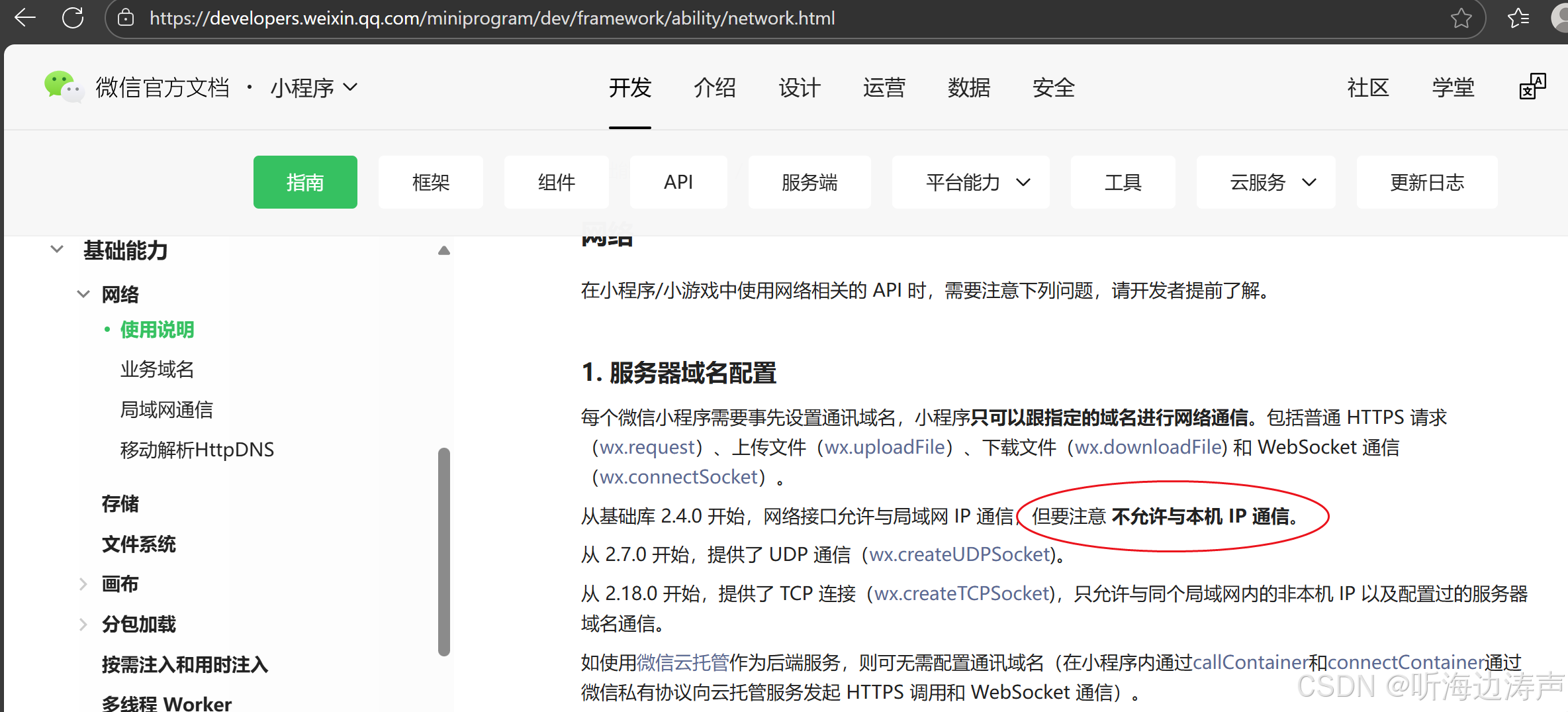Open the 小程序 product dropdown
The width and height of the screenshot is (1568, 712).
pos(314,87)
